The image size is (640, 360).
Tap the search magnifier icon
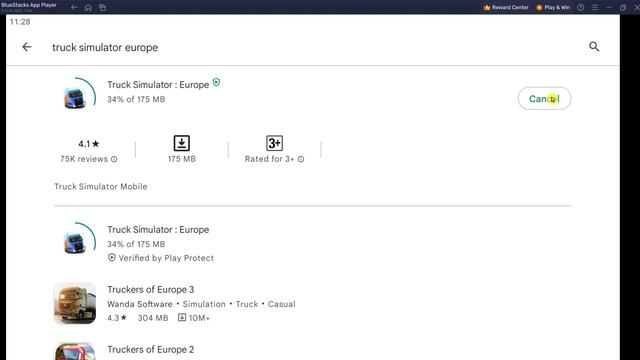(594, 47)
